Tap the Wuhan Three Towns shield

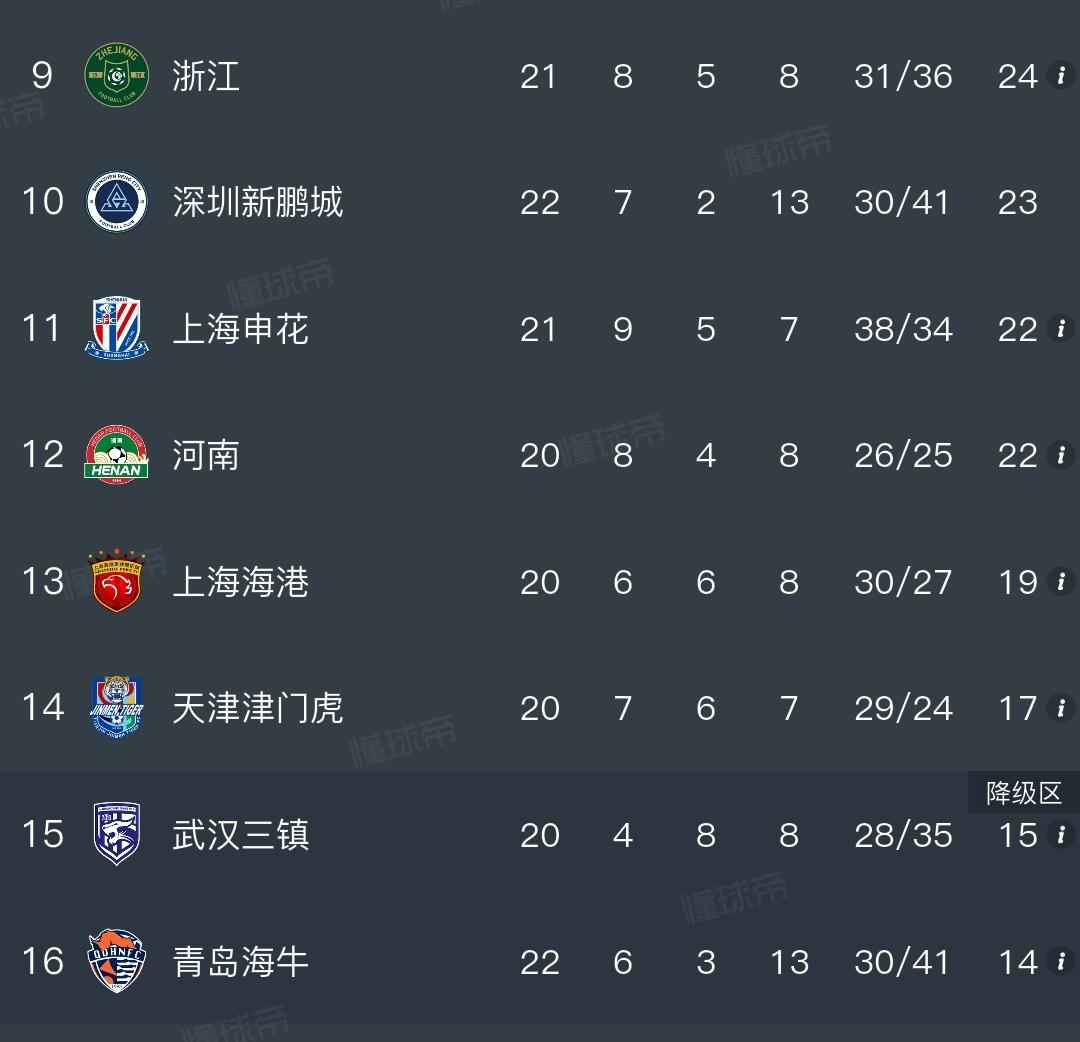[x=116, y=834]
